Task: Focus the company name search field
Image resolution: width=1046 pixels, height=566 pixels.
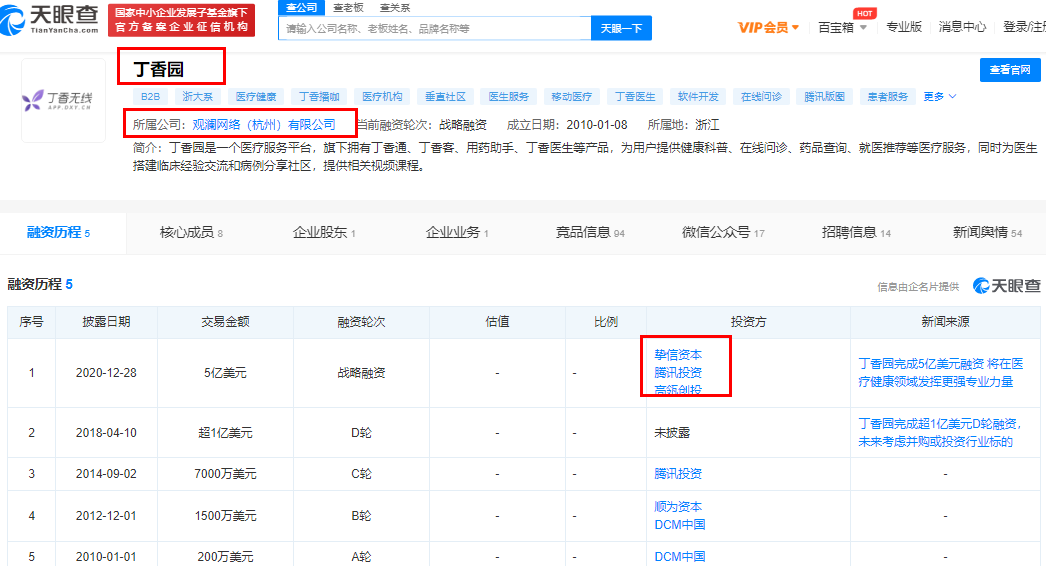Action: (x=434, y=28)
